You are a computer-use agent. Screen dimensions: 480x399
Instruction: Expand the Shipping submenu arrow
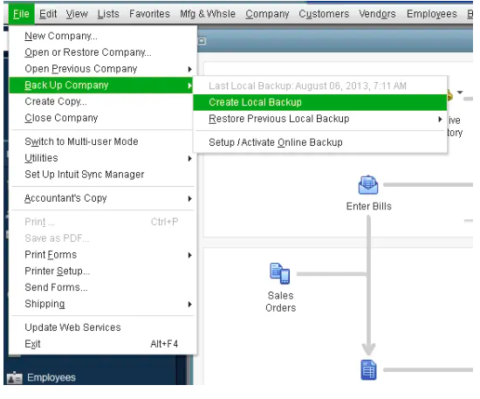[x=190, y=304]
